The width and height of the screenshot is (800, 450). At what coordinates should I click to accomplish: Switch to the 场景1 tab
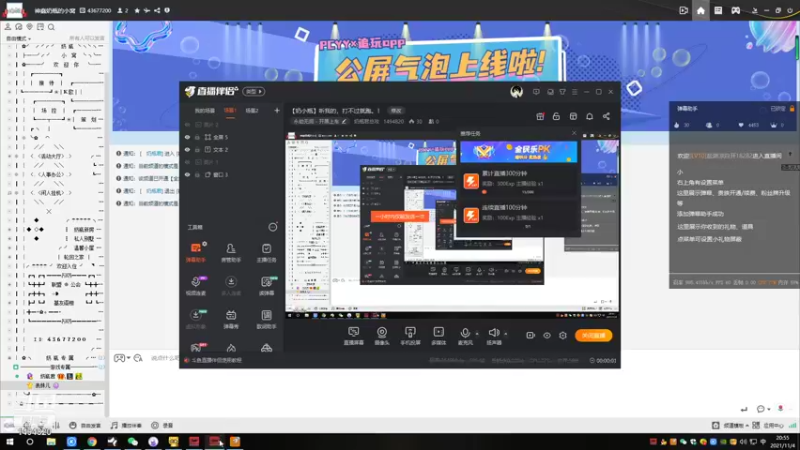[230, 111]
